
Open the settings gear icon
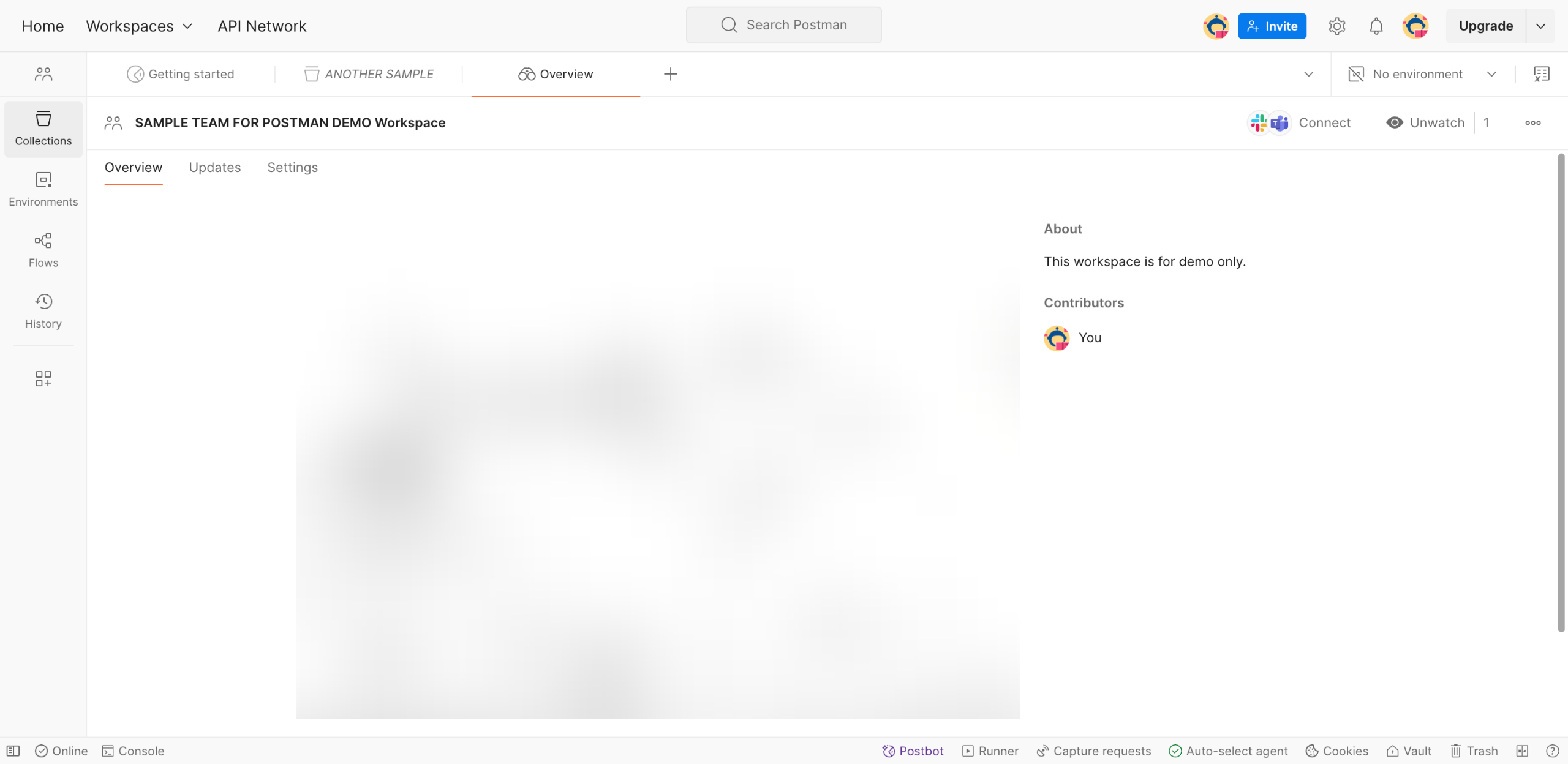[x=1336, y=26]
